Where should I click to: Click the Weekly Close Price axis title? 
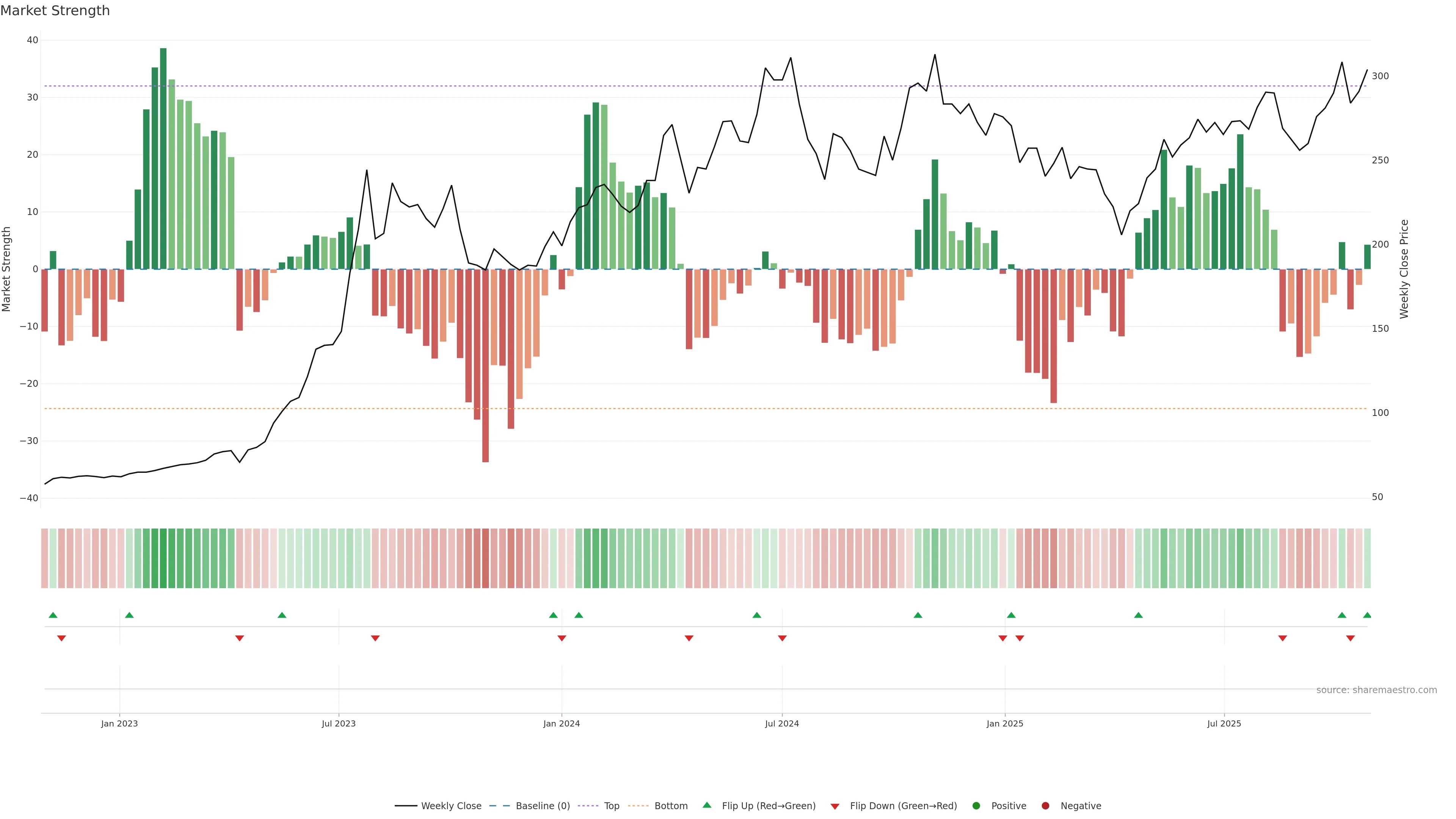[x=1404, y=269]
